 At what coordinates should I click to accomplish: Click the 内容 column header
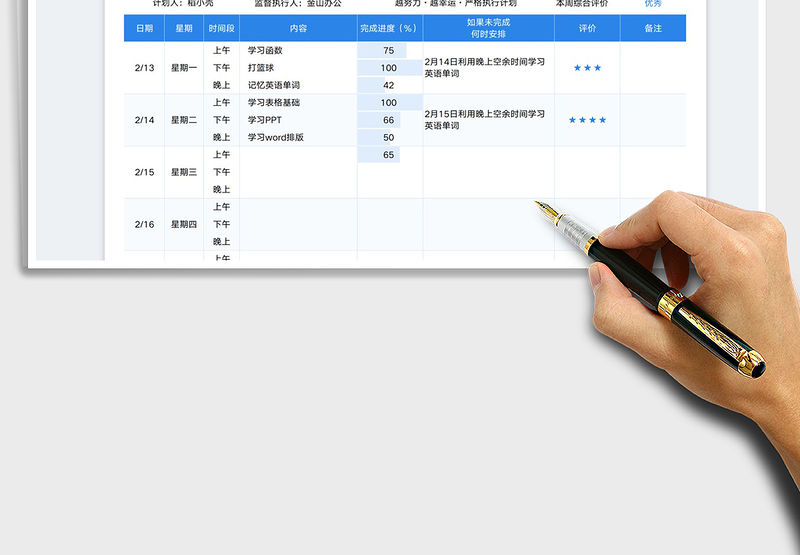[x=298, y=28]
